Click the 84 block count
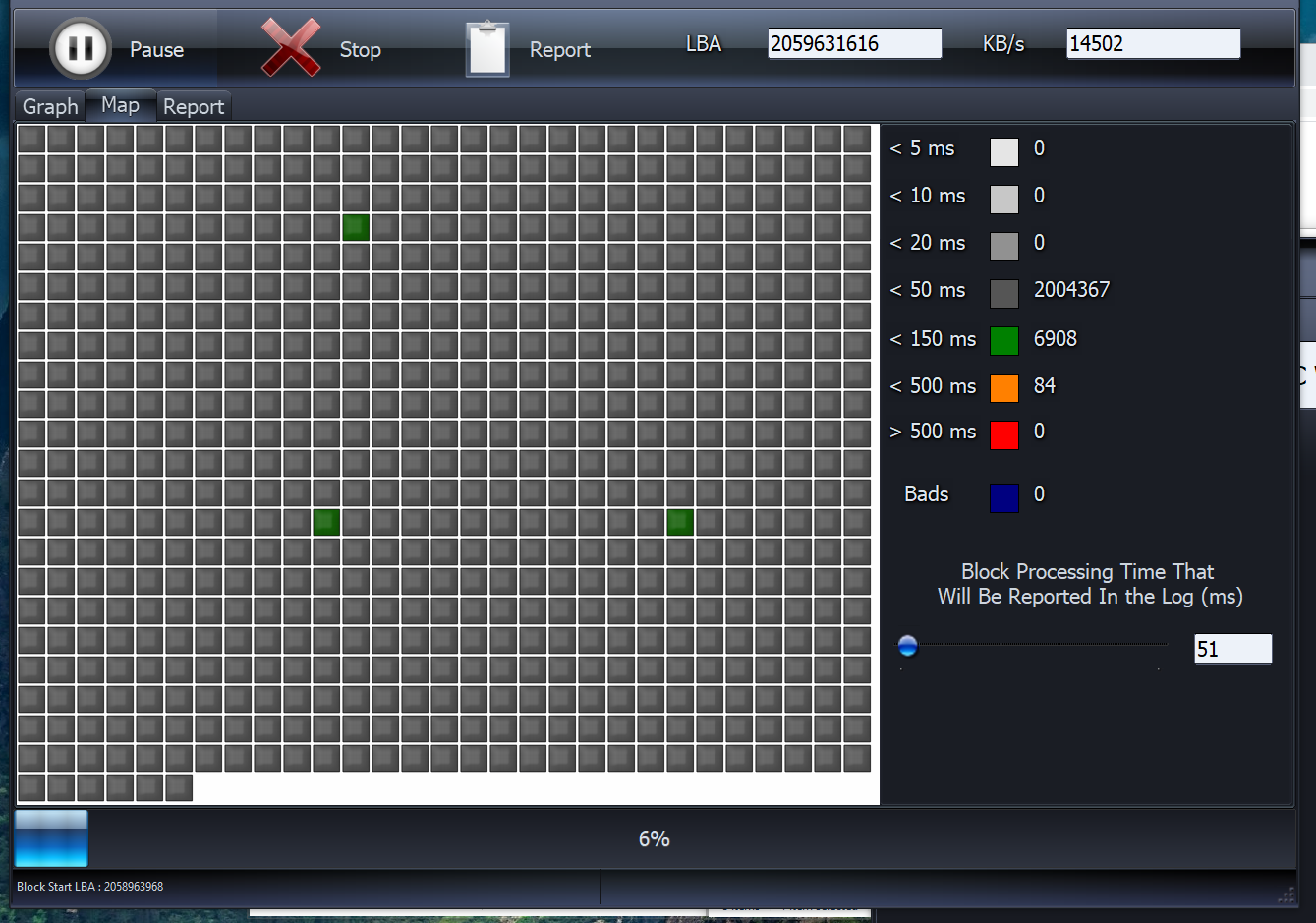This screenshot has height=923, width=1316. [x=1045, y=386]
